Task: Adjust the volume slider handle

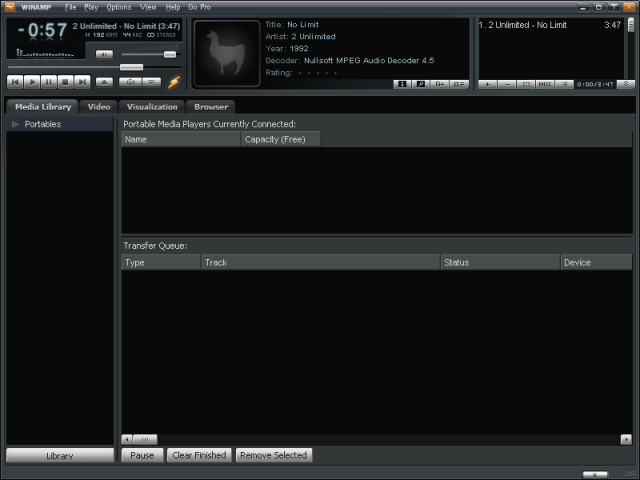Action: (170, 54)
